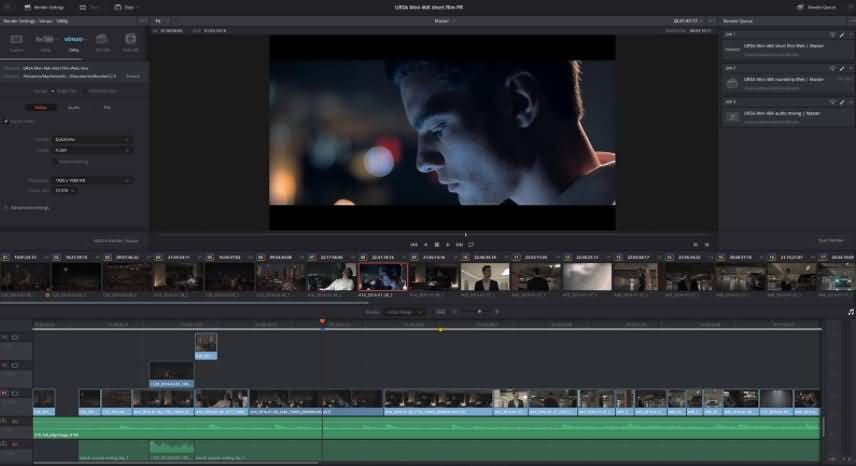Open the Render Queue options menu
The width and height of the screenshot is (856, 466).
(851, 21)
